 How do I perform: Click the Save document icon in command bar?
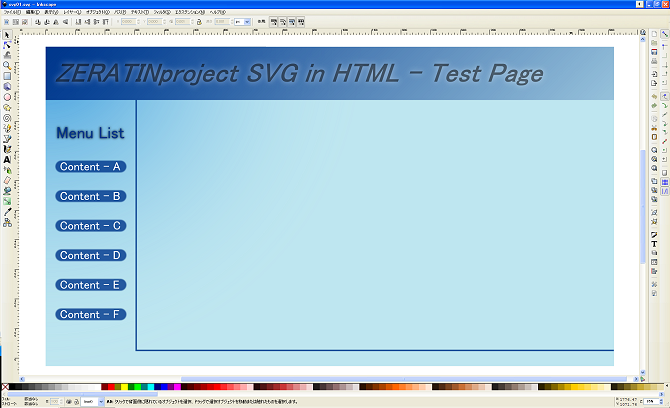point(654,52)
